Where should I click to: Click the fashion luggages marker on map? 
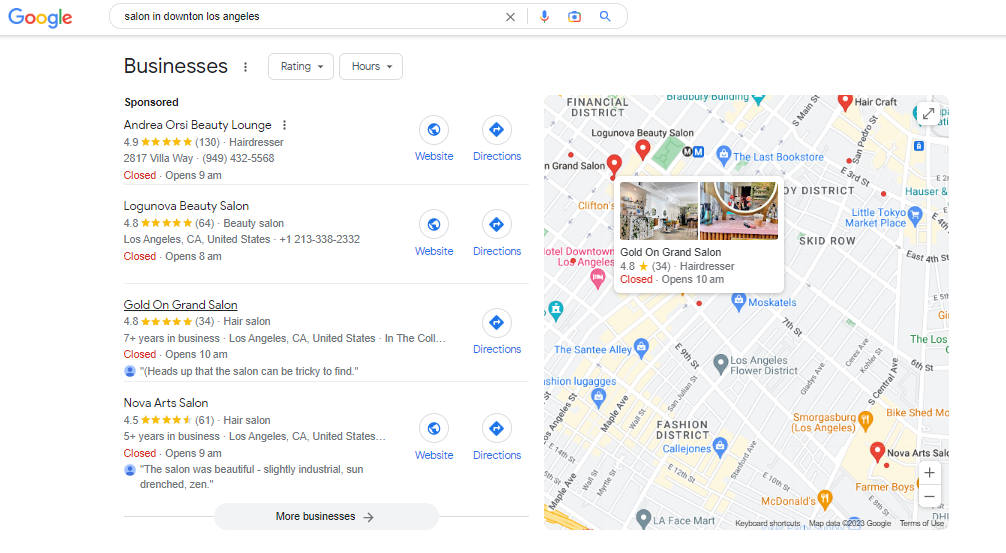coord(599,398)
